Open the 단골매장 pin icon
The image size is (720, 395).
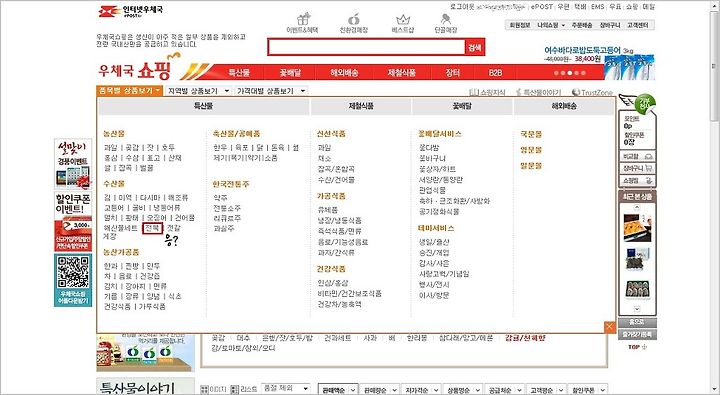tap(445, 23)
